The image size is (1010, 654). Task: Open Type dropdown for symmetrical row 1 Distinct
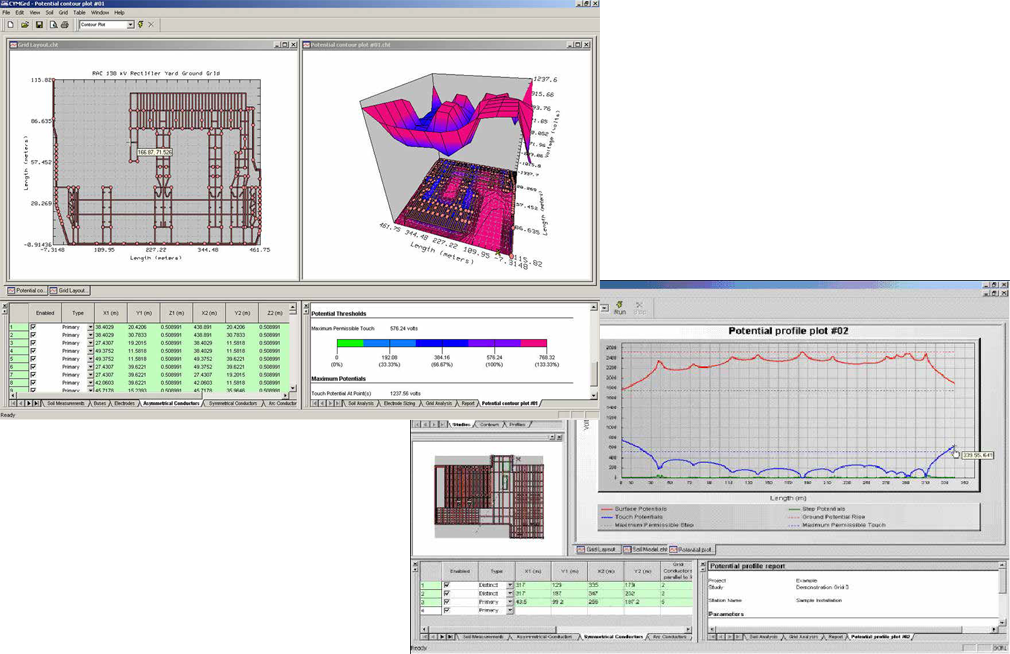tap(510, 585)
